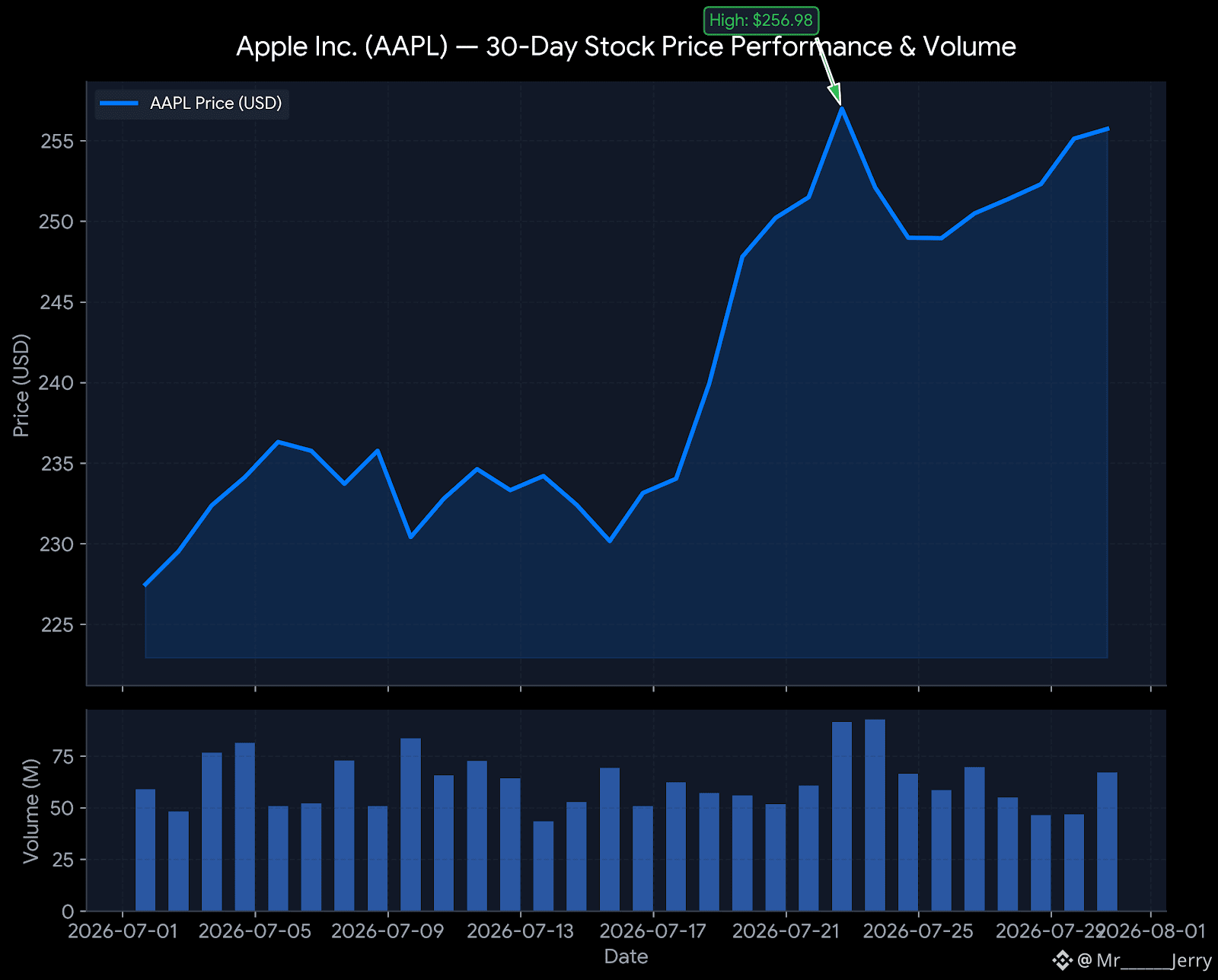The height and width of the screenshot is (980, 1218).
Task: Click the green High: $256.98 annotation box
Action: [760, 21]
